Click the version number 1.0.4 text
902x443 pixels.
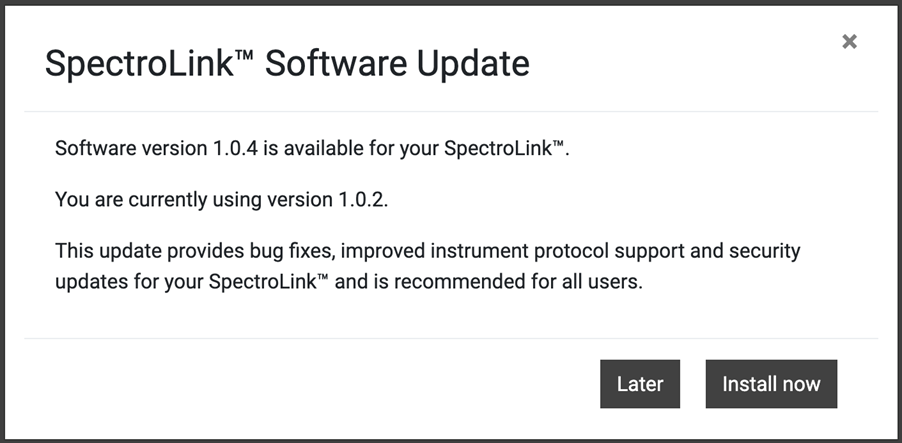[x=234, y=149]
